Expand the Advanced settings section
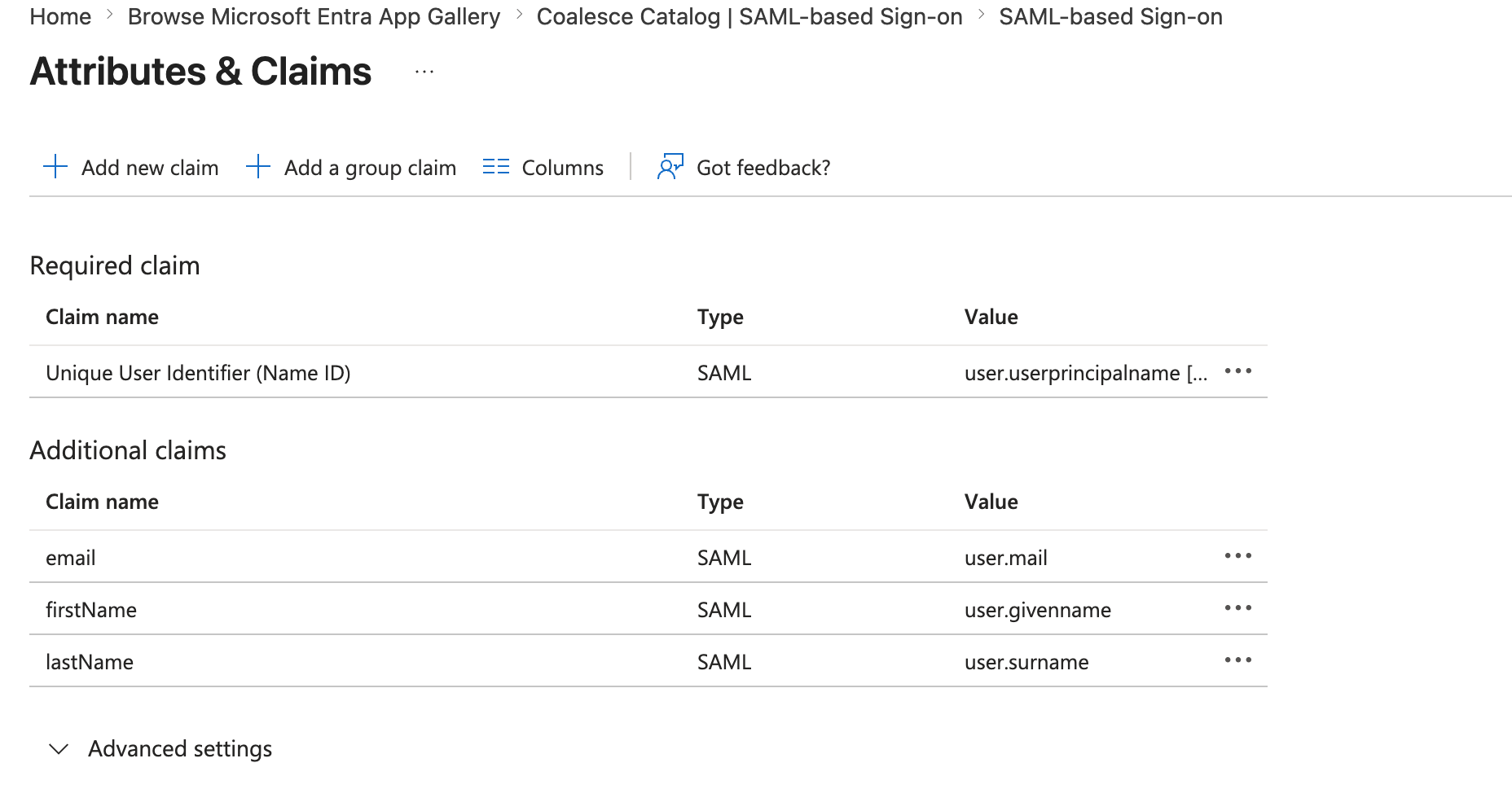The height and width of the screenshot is (811, 1512). (x=59, y=749)
